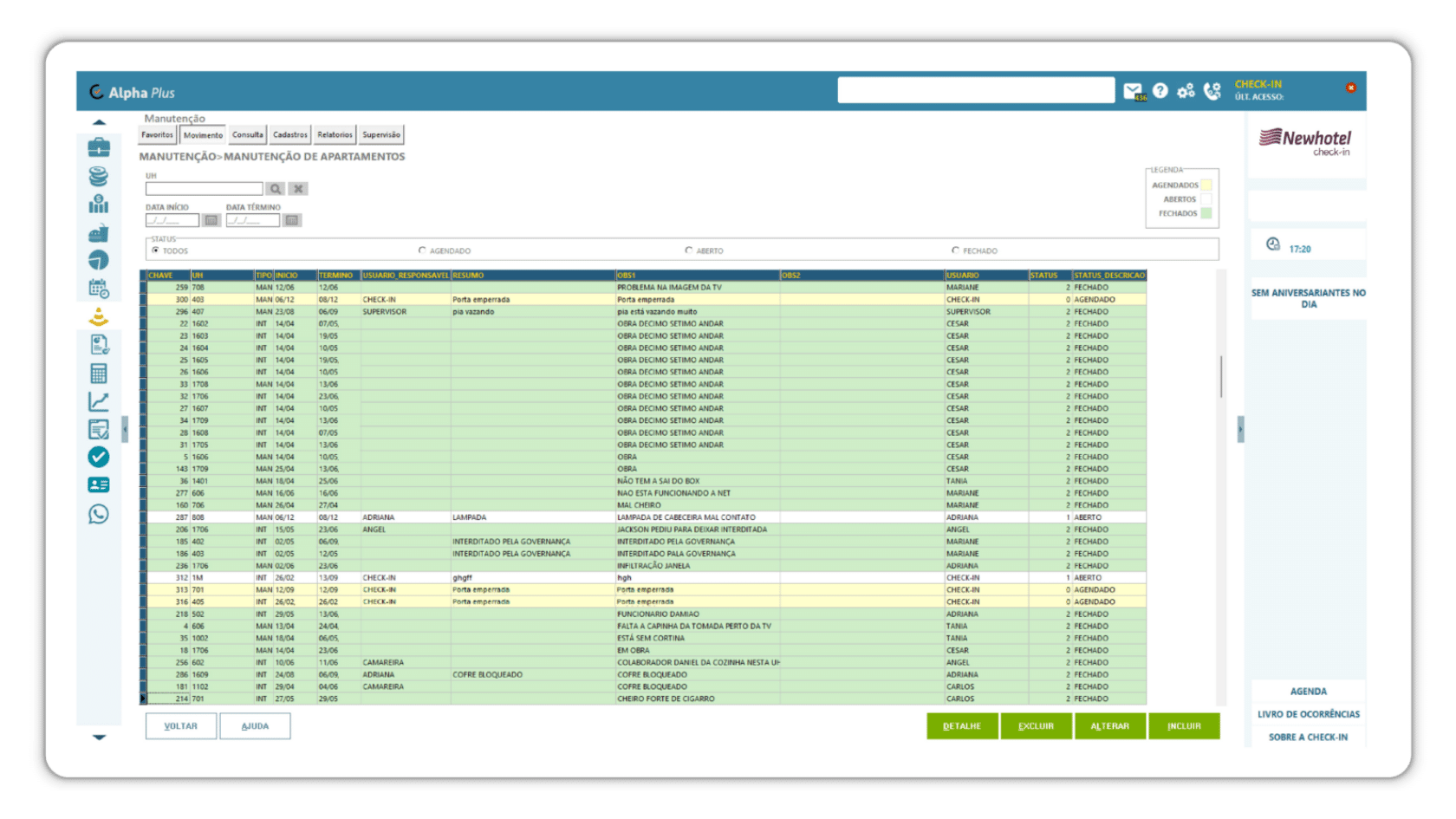Click the coin stack finance icon

tap(99, 176)
